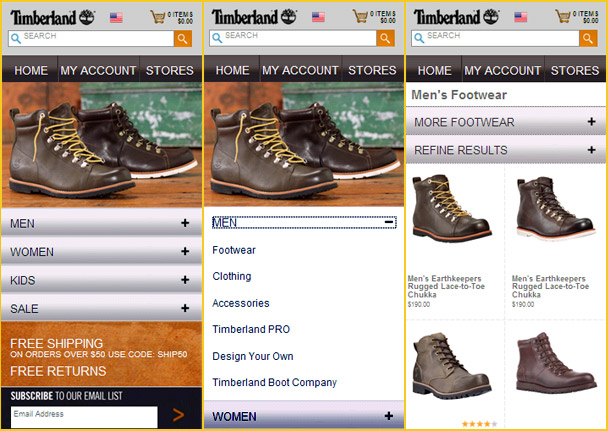Image resolution: width=608 pixels, height=431 pixels.
Task: Click the second Men's Earthkeepers Rugged Chukka title
Action: (x=550, y=286)
